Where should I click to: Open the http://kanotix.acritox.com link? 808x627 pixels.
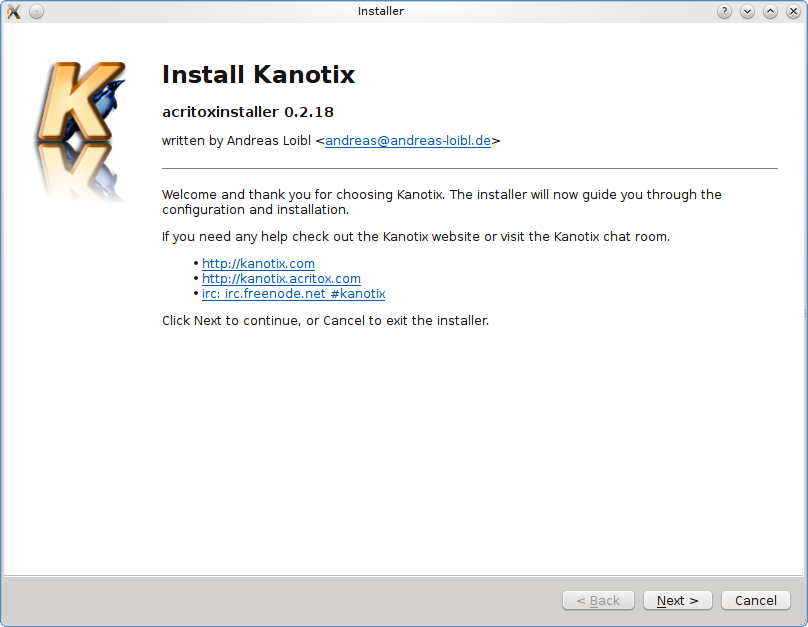point(281,278)
